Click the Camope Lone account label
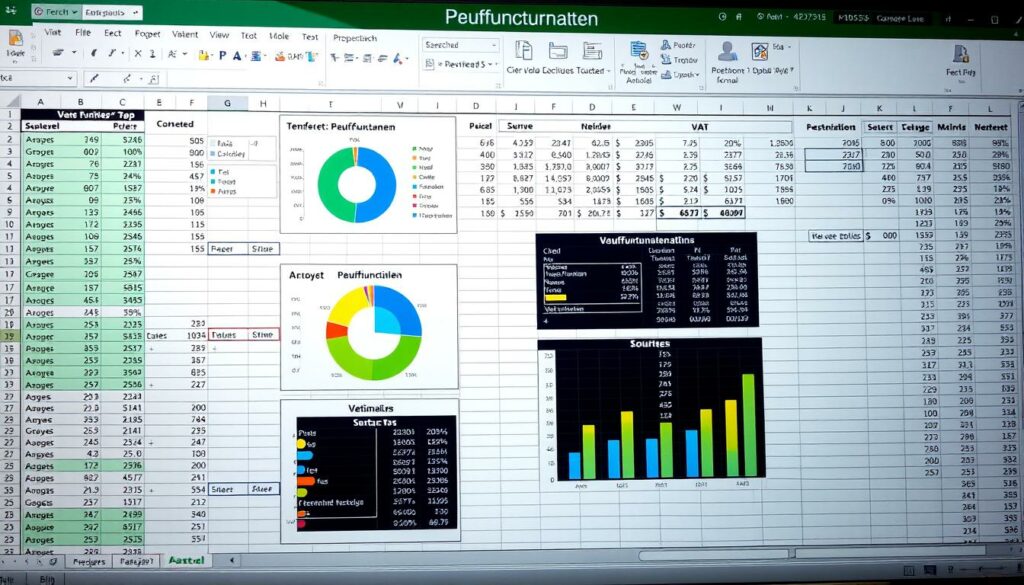Viewport: 1024px width, 585px height. pos(901,18)
